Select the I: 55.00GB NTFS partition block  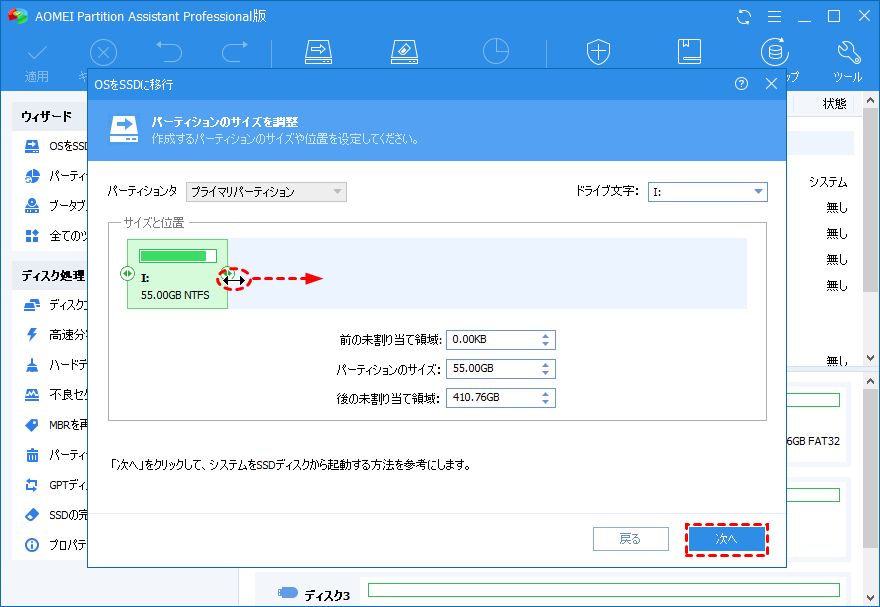click(177, 274)
